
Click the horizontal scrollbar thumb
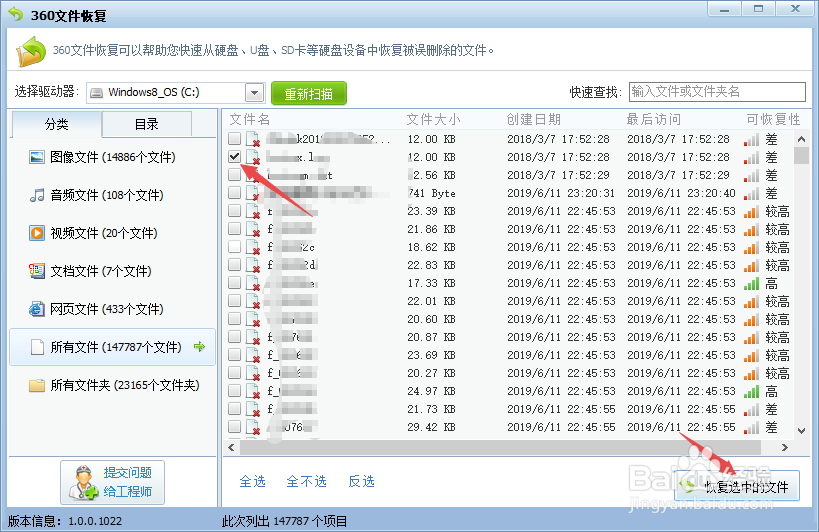pyautogui.click(x=500, y=447)
